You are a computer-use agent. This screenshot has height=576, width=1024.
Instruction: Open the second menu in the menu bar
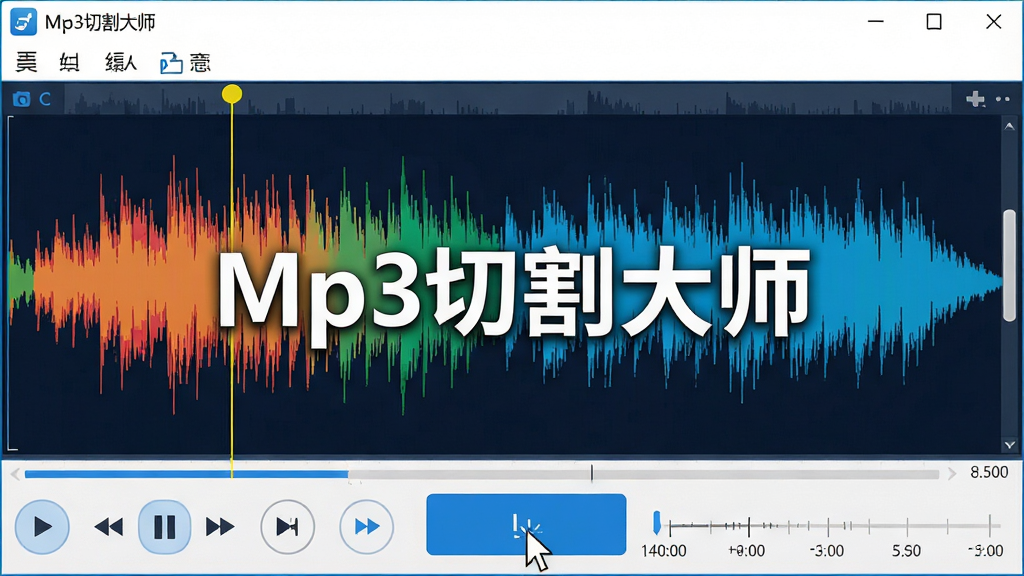69,63
